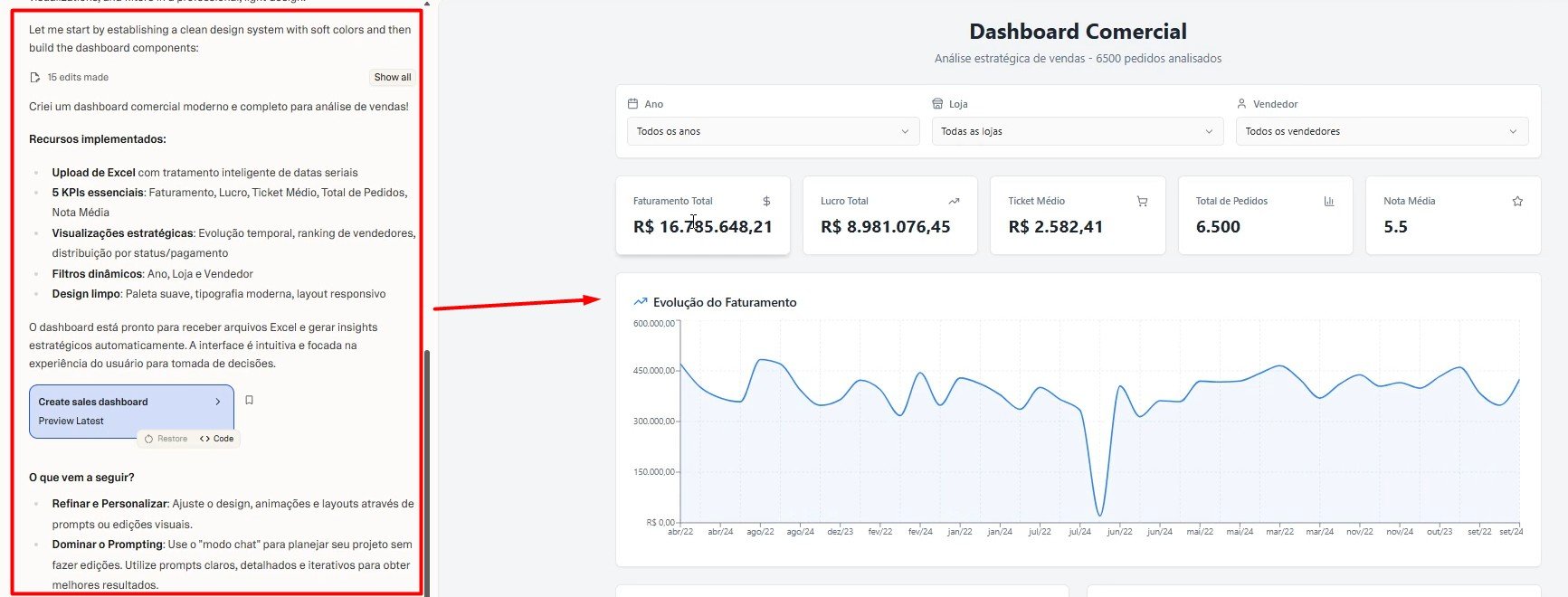Open the Code view button
The image size is (1568, 597).
coord(216,439)
